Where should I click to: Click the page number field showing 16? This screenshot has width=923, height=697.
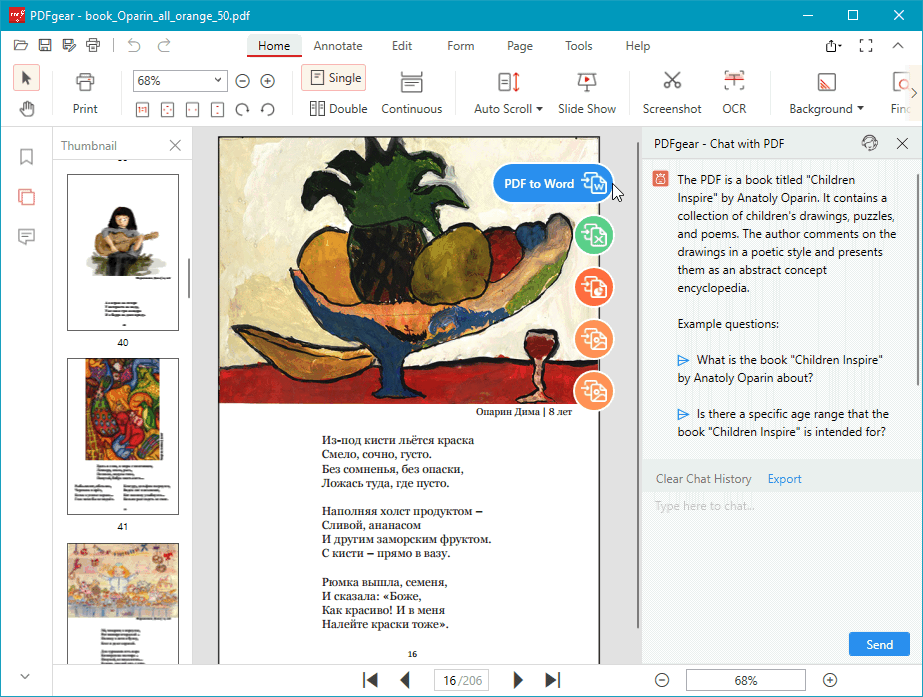coord(462,680)
